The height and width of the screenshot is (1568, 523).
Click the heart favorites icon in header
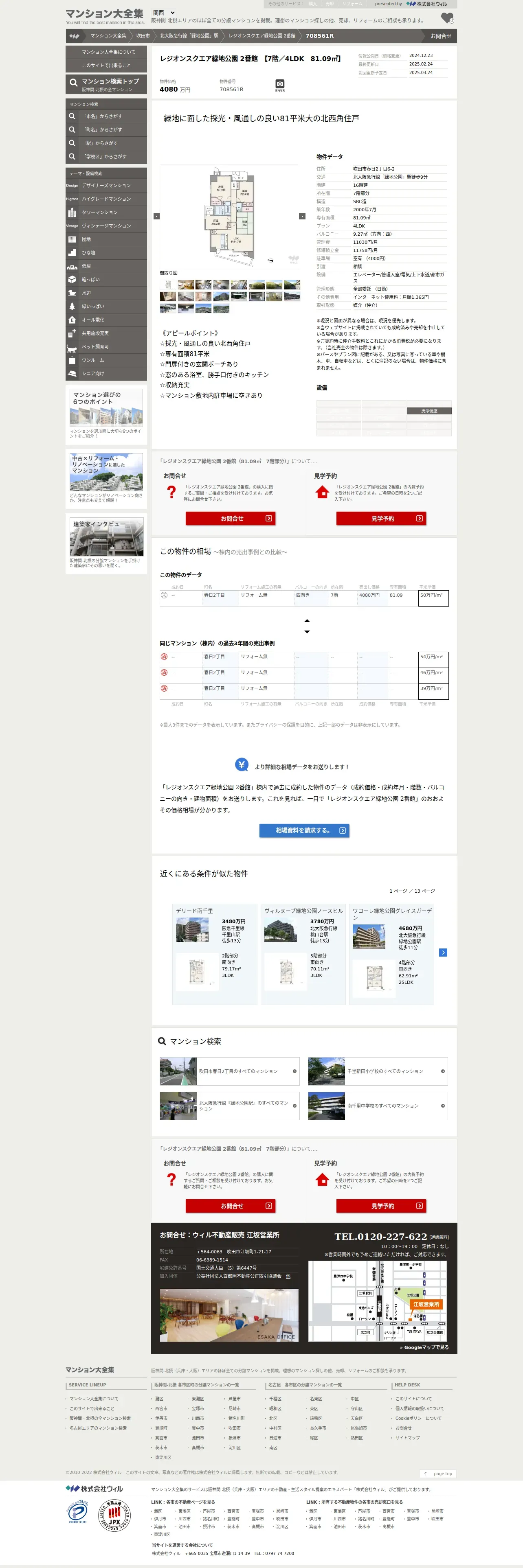447,18
